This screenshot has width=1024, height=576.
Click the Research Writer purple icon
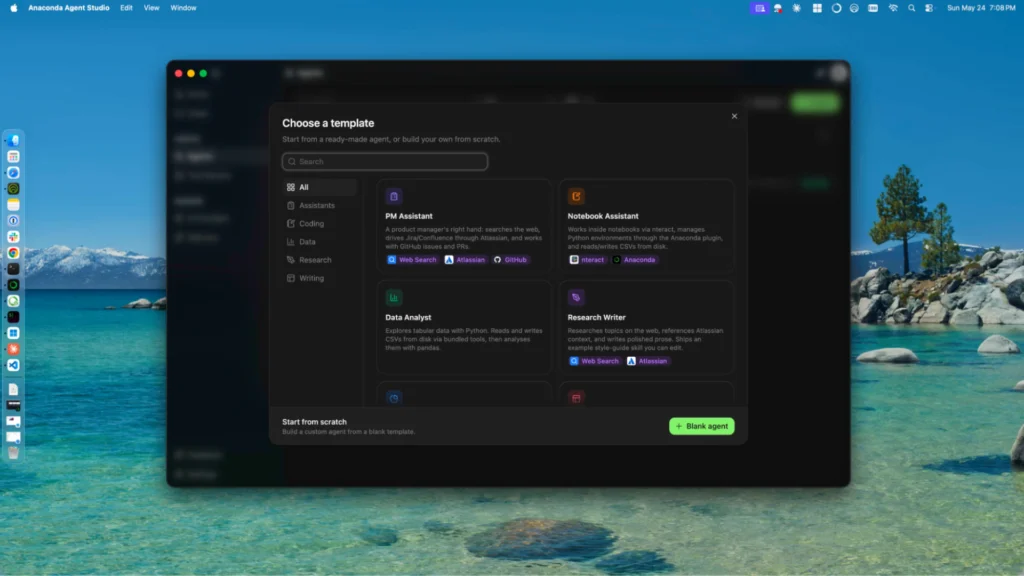pyautogui.click(x=576, y=298)
